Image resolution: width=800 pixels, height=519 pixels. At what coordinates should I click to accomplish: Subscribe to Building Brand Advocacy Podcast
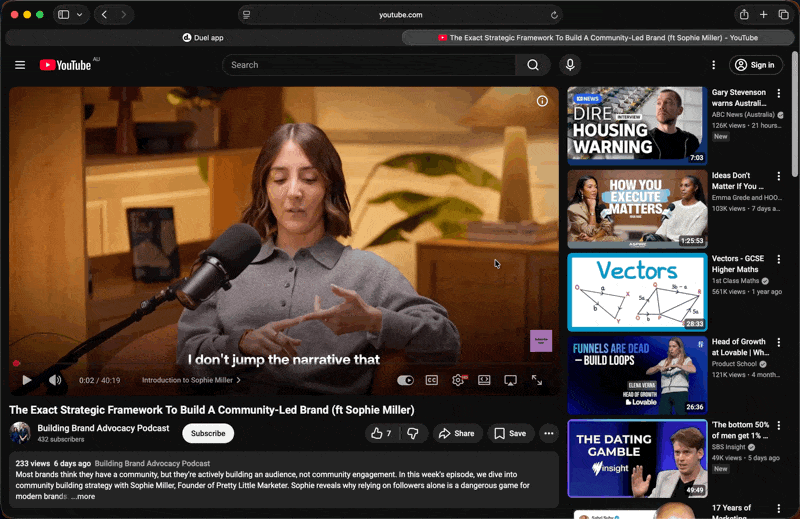click(208, 433)
